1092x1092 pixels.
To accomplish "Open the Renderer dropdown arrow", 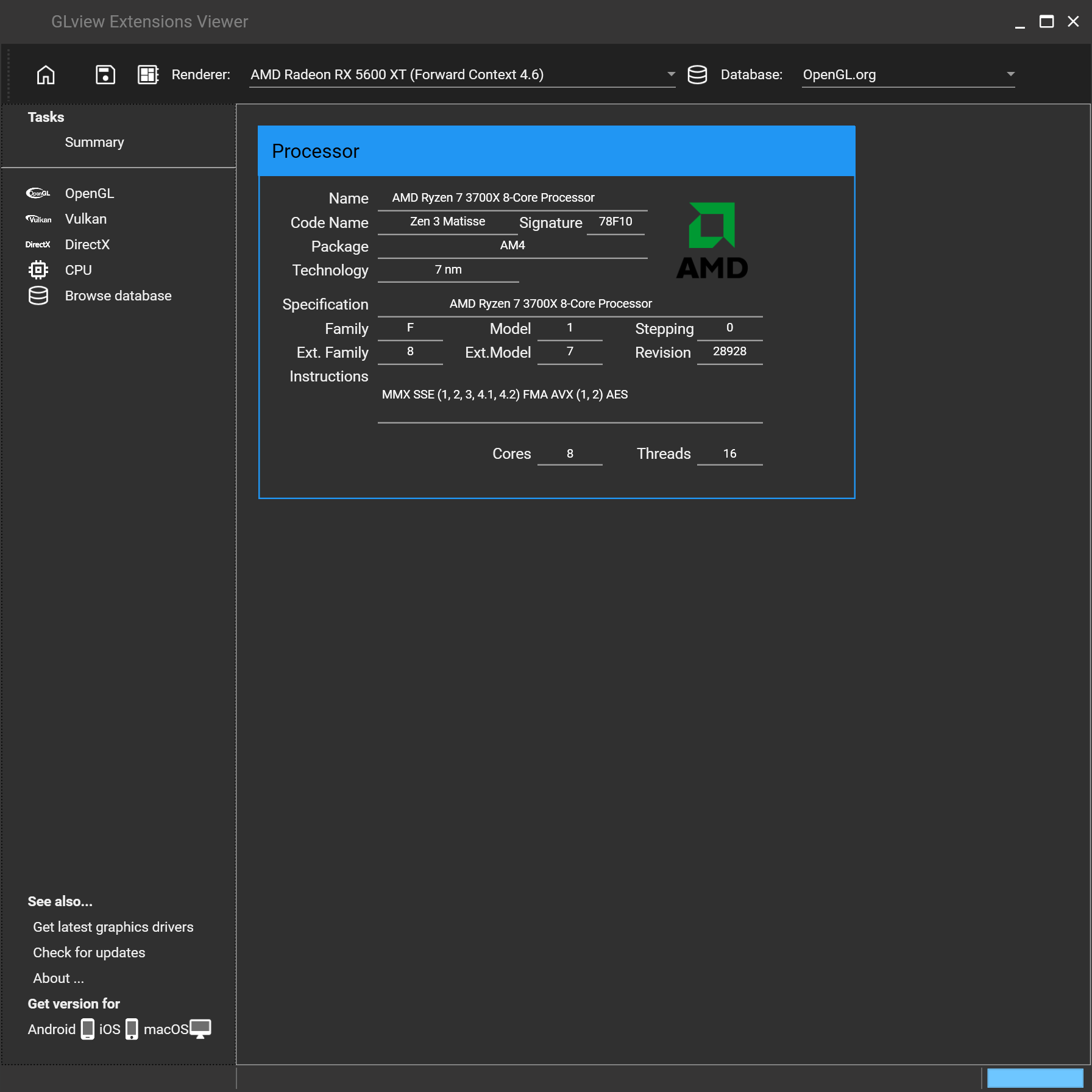I will (x=671, y=74).
